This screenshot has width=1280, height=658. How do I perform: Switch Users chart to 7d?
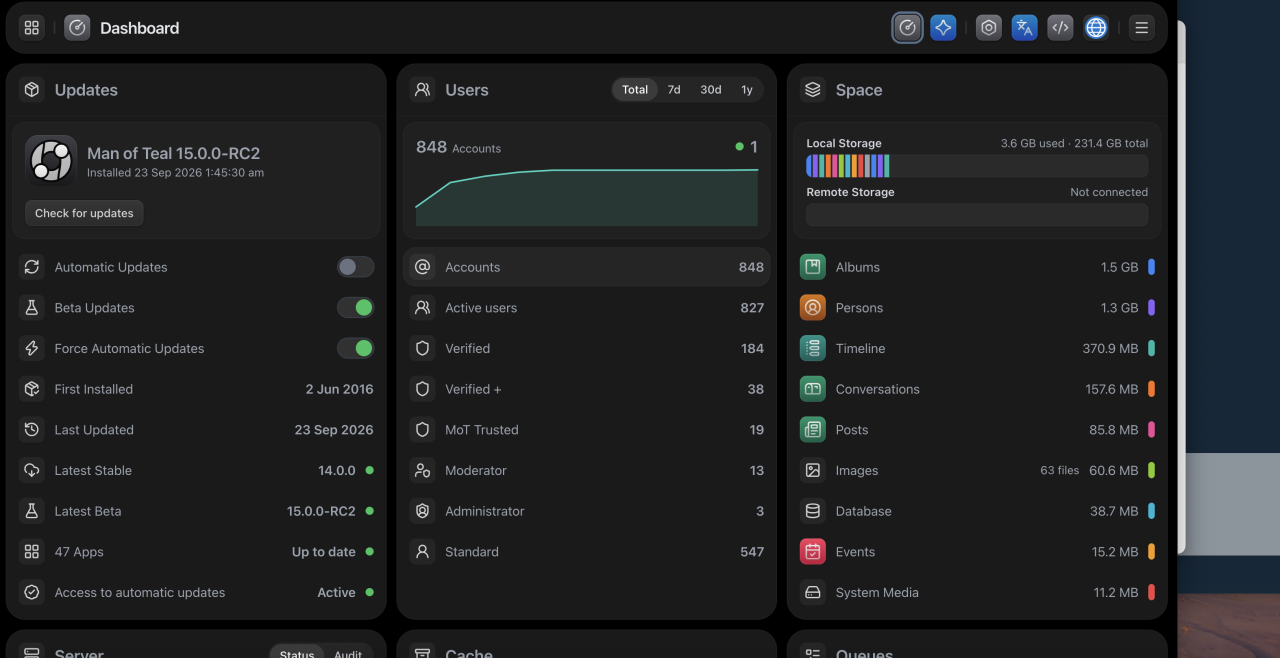click(674, 90)
